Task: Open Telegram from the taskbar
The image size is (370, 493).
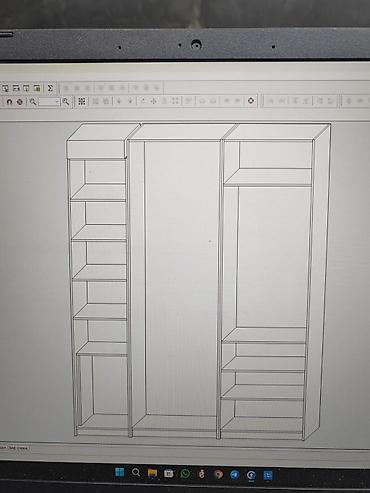Action: click(x=235, y=475)
